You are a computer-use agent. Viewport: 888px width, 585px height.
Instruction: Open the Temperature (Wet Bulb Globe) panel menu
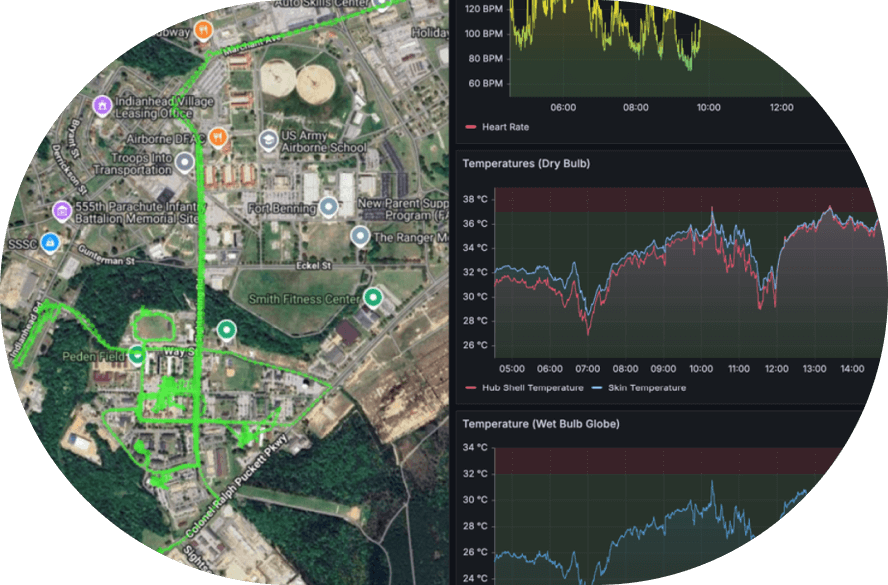pyautogui.click(x=540, y=423)
